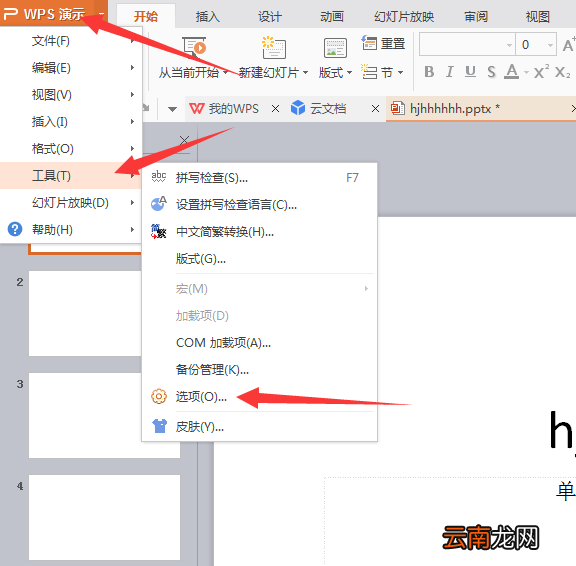Open 插入(I) menu item
The width and height of the screenshot is (576, 566).
point(71,122)
